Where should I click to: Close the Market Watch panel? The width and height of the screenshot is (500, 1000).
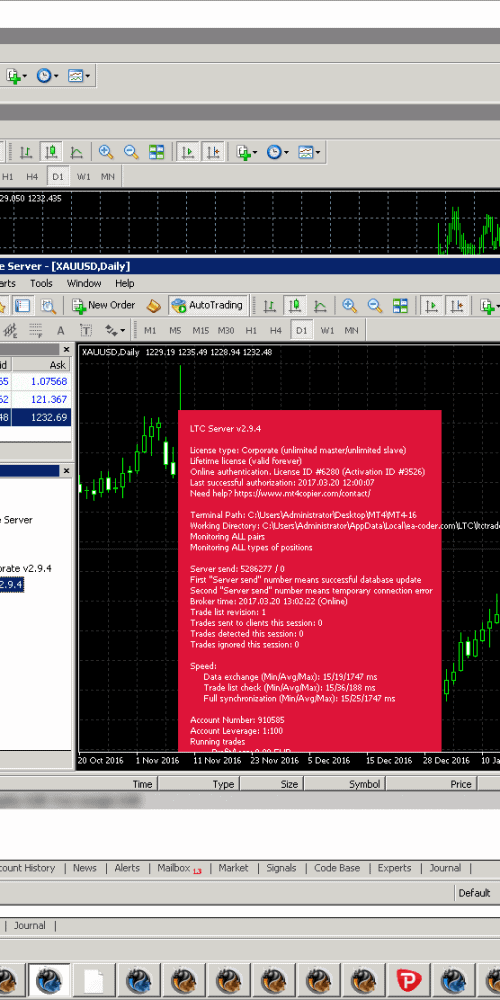[66, 349]
